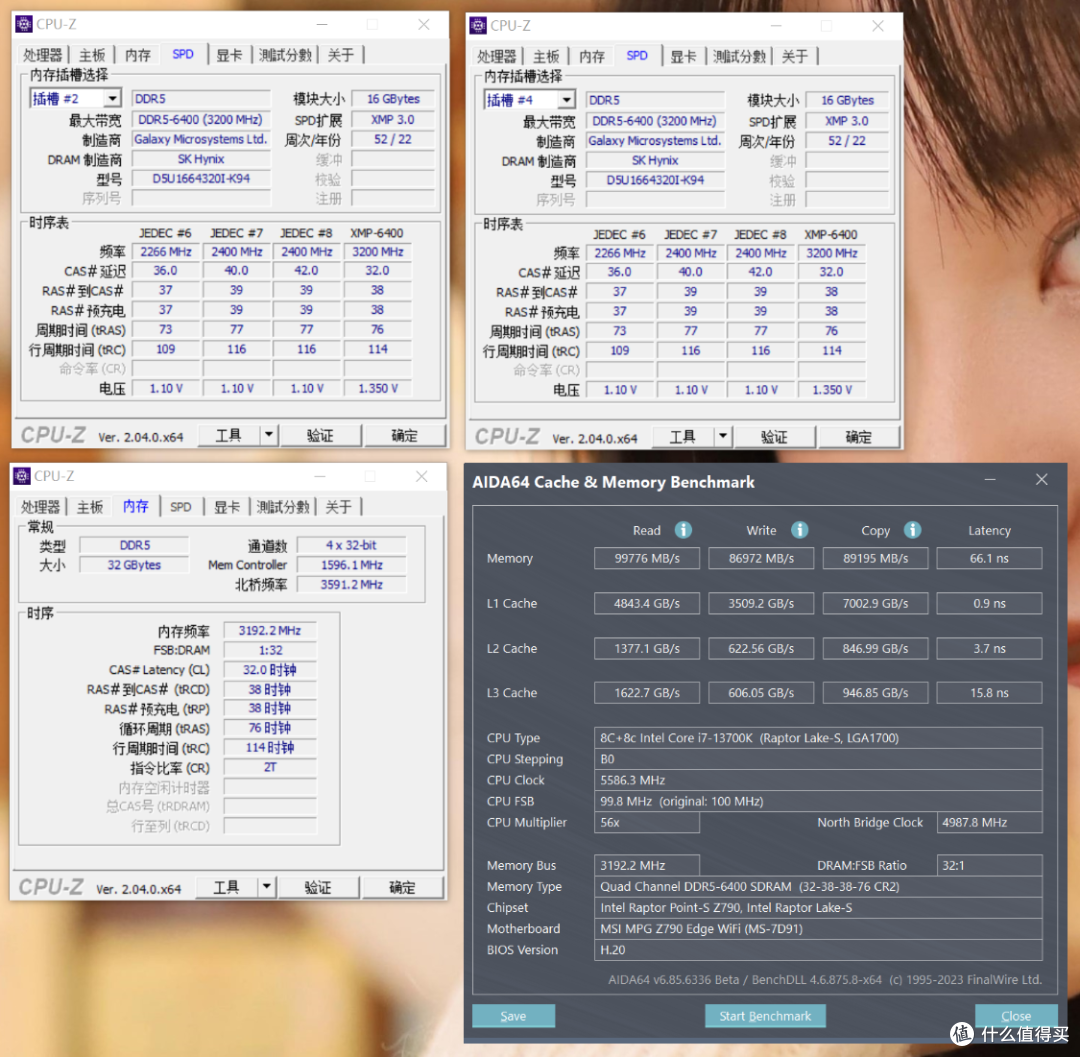Switch to 显卡 tab in slot #4 CPU-Z window
This screenshot has height=1057, width=1080.
pos(683,56)
